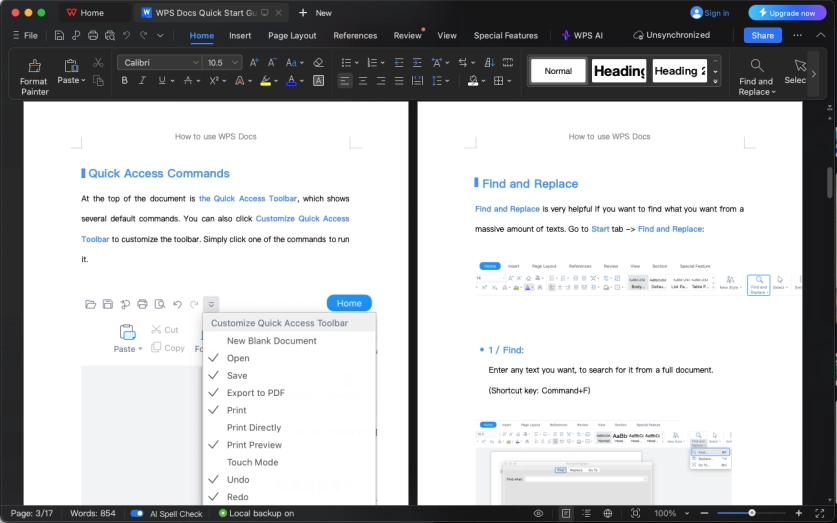Decrease font size with A- icon
This screenshot has width=837, height=523.
tap(272, 62)
